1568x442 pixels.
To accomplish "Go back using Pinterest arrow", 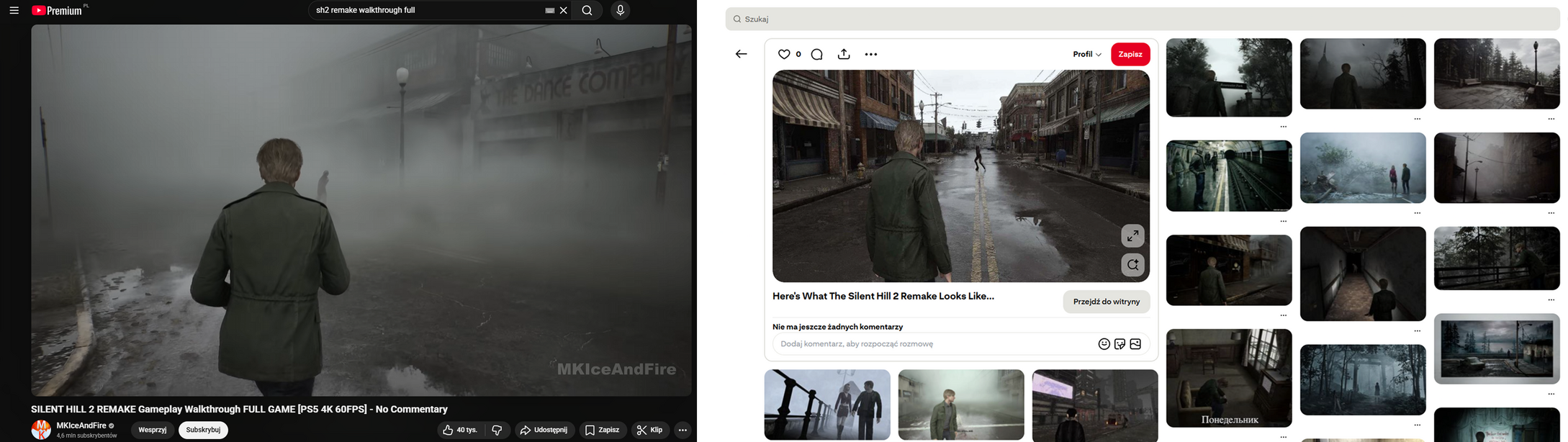I will click(x=741, y=55).
